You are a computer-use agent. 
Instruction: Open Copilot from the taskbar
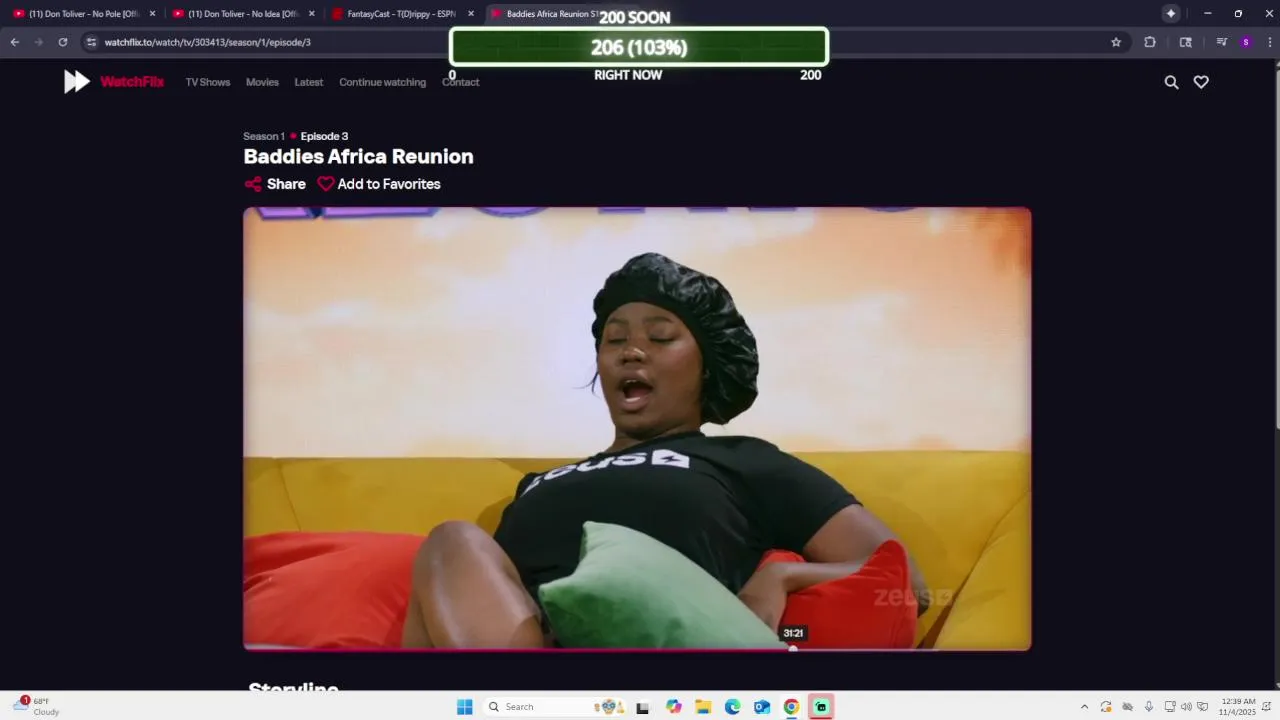point(674,707)
